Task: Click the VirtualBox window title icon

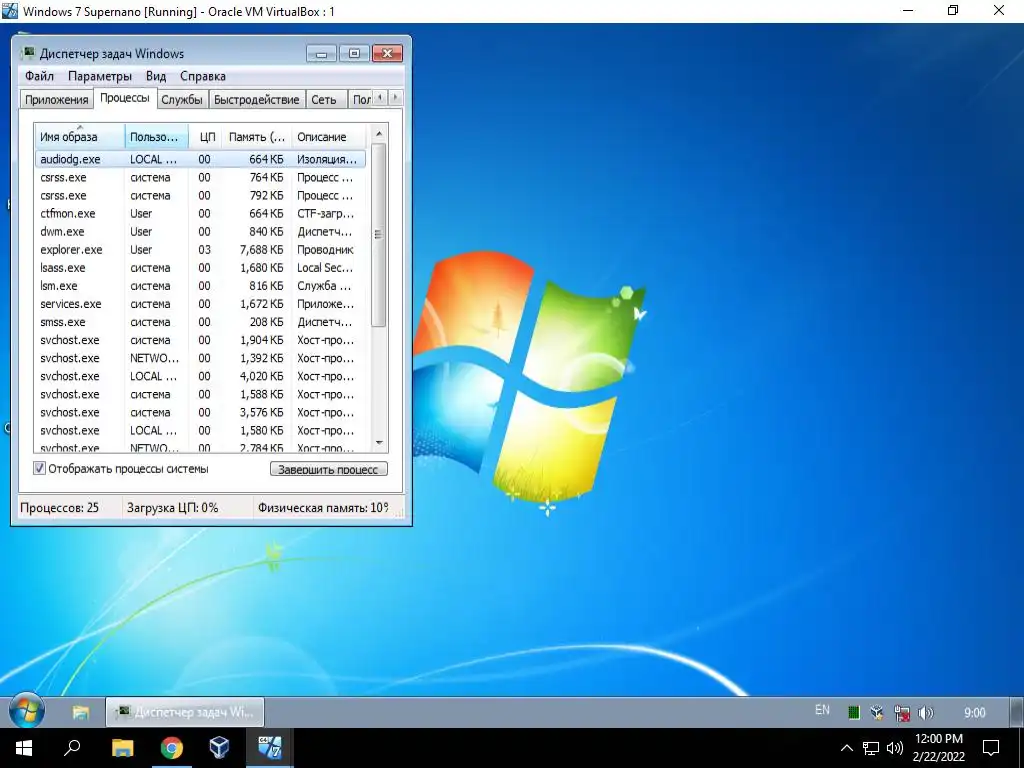Action: tap(10, 10)
